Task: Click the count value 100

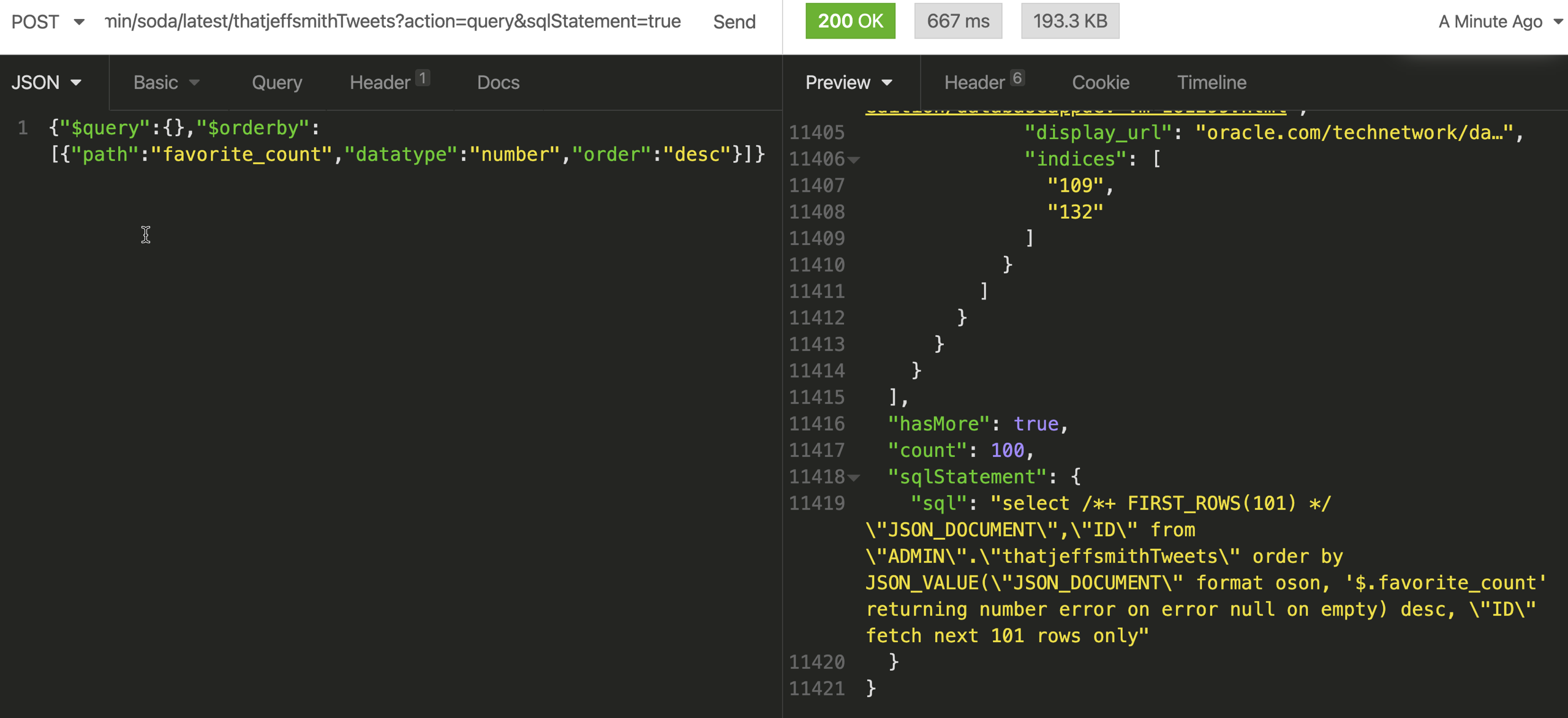Action: (1008, 450)
